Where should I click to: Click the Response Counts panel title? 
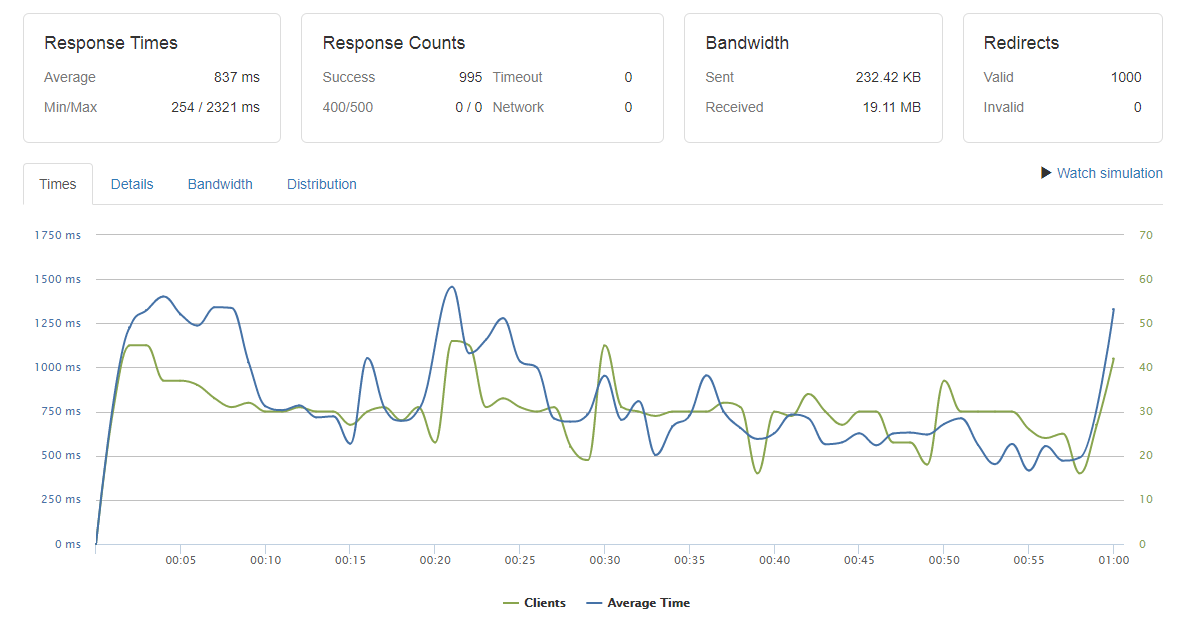(393, 43)
